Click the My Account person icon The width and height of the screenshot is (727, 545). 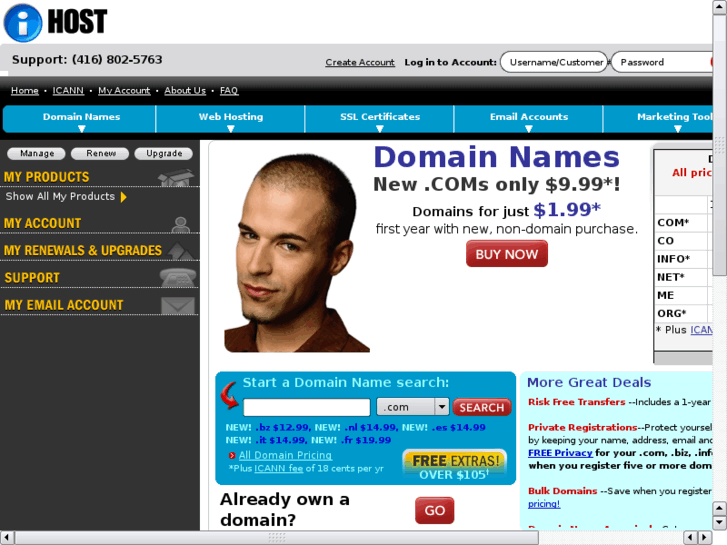(180, 224)
